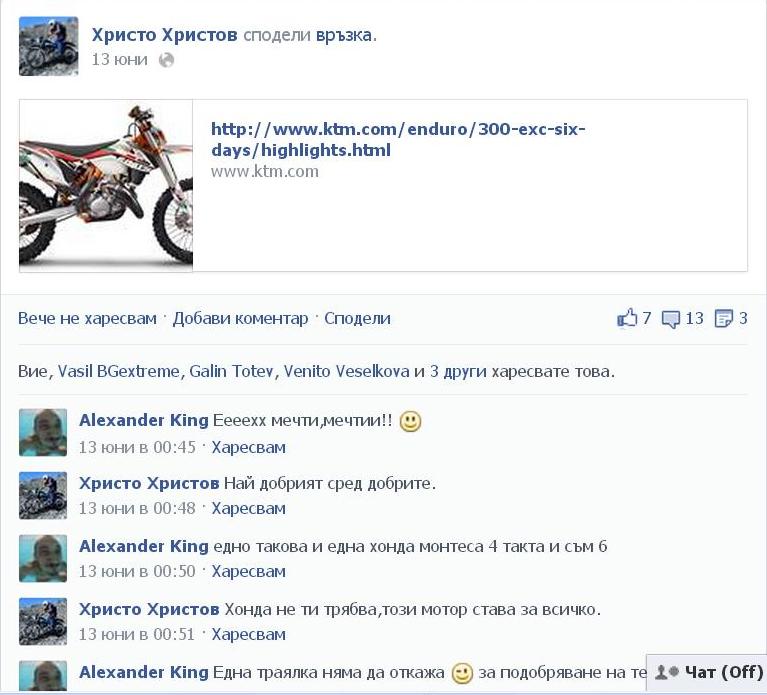This screenshot has width=767, height=695.
Task: Open Vasil BGextreme's profile link
Action: [119, 371]
